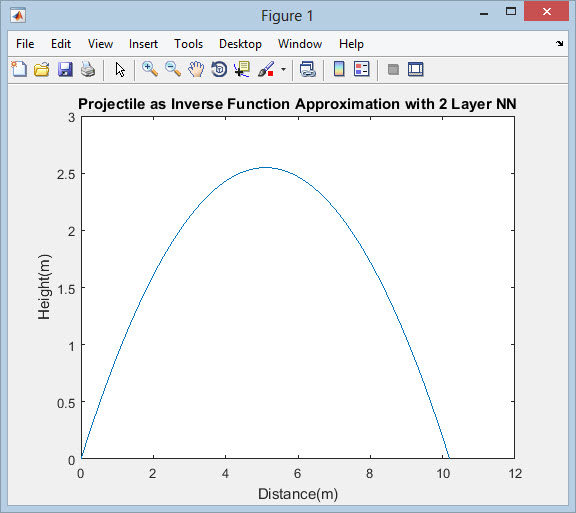This screenshot has height=513, width=576.
Task: Select the Edit Plot arrow tool
Action: tap(120, 69)
